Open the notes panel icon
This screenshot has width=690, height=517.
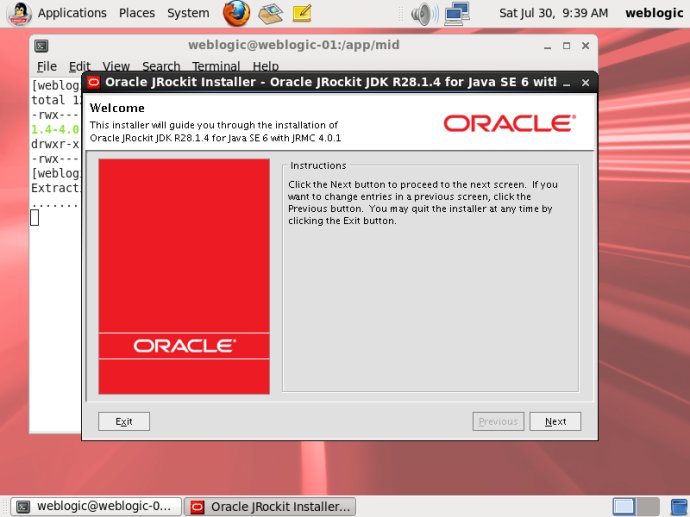click(x=302, y=13)
